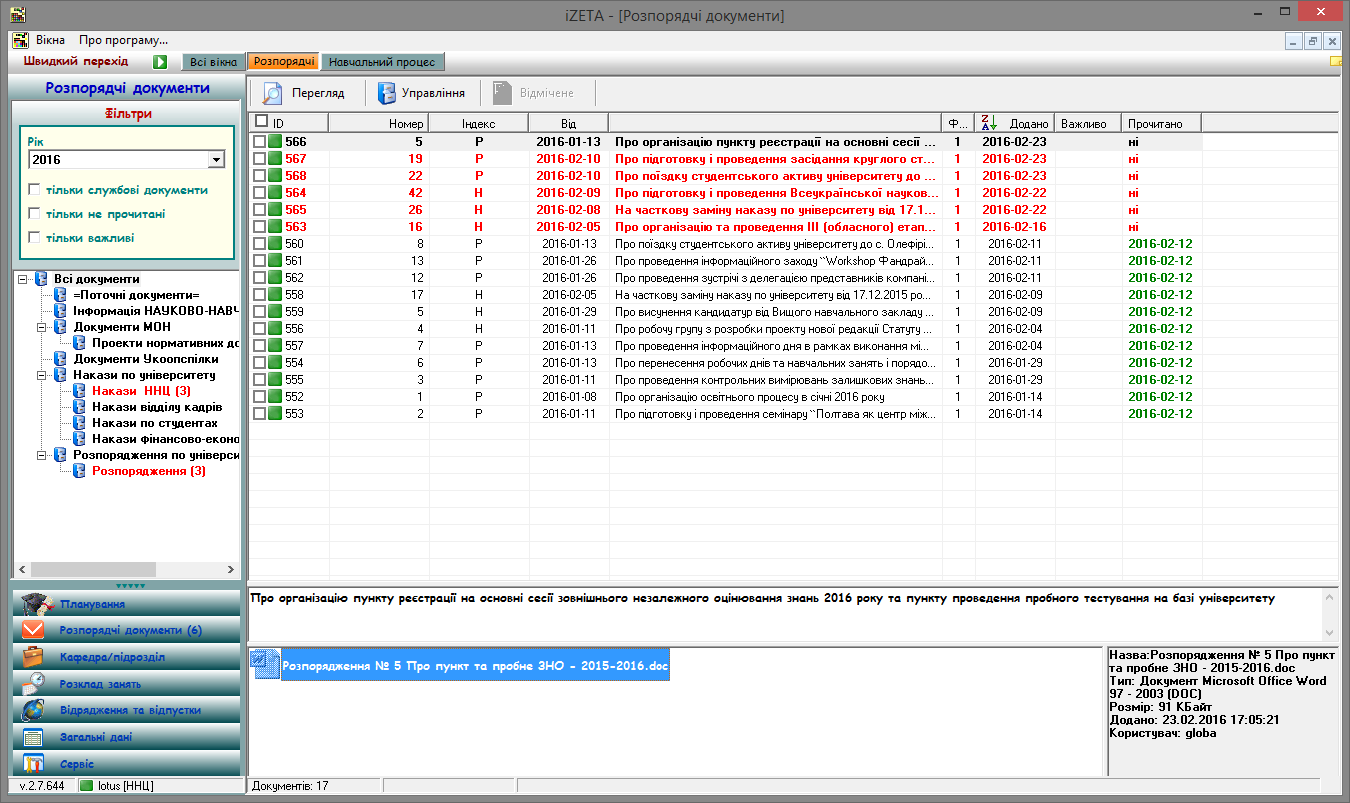Click the tree scrollbar's right arrow
The width and height of the screenshot is (1350, 803).
tap(232, 569)
